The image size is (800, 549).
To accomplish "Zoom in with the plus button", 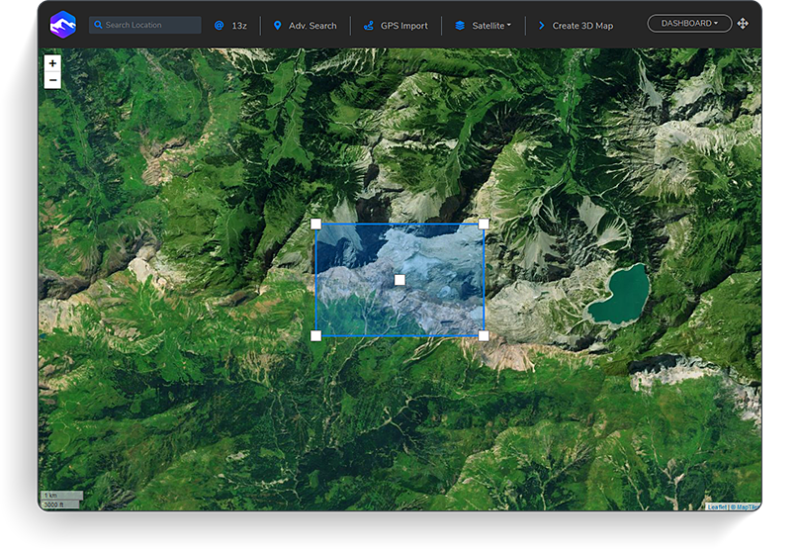I will click(53, 63).
